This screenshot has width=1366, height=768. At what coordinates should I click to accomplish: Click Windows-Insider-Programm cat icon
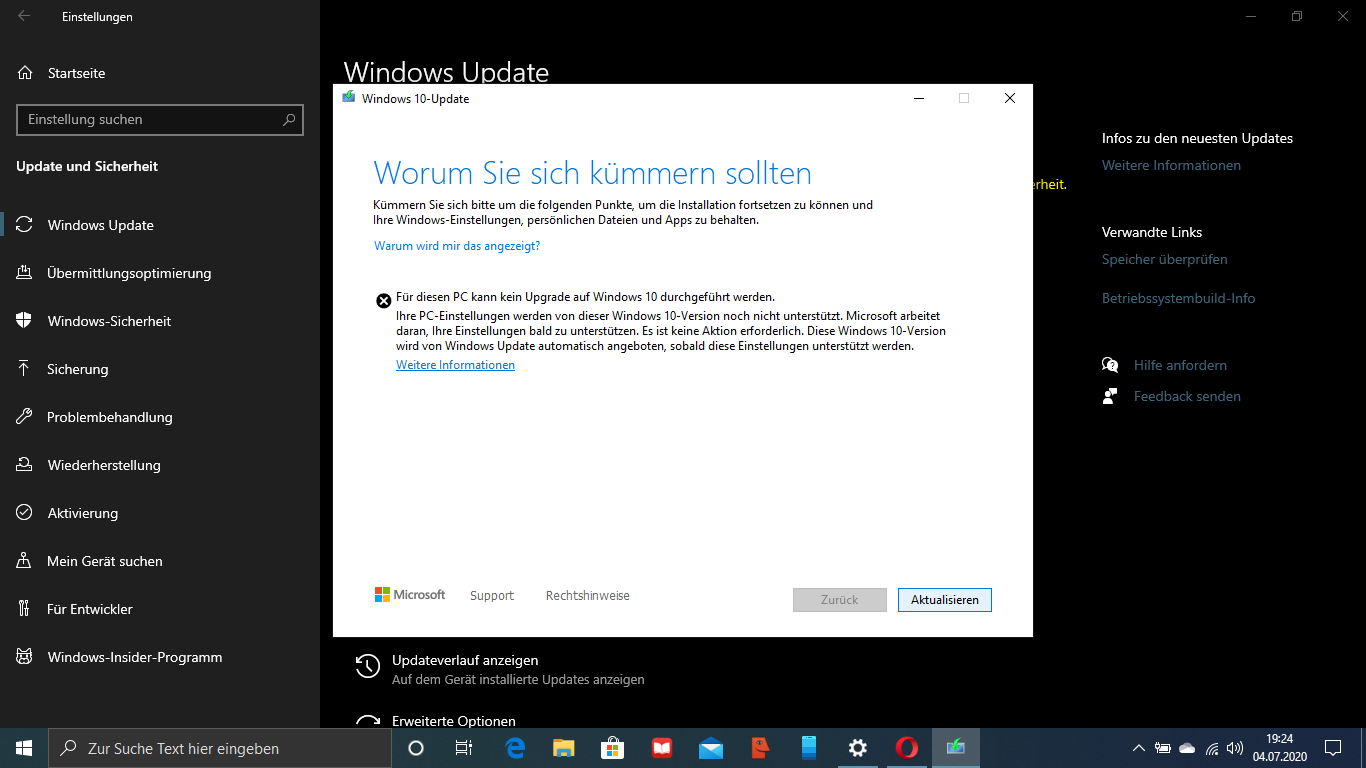click(25, 657)
